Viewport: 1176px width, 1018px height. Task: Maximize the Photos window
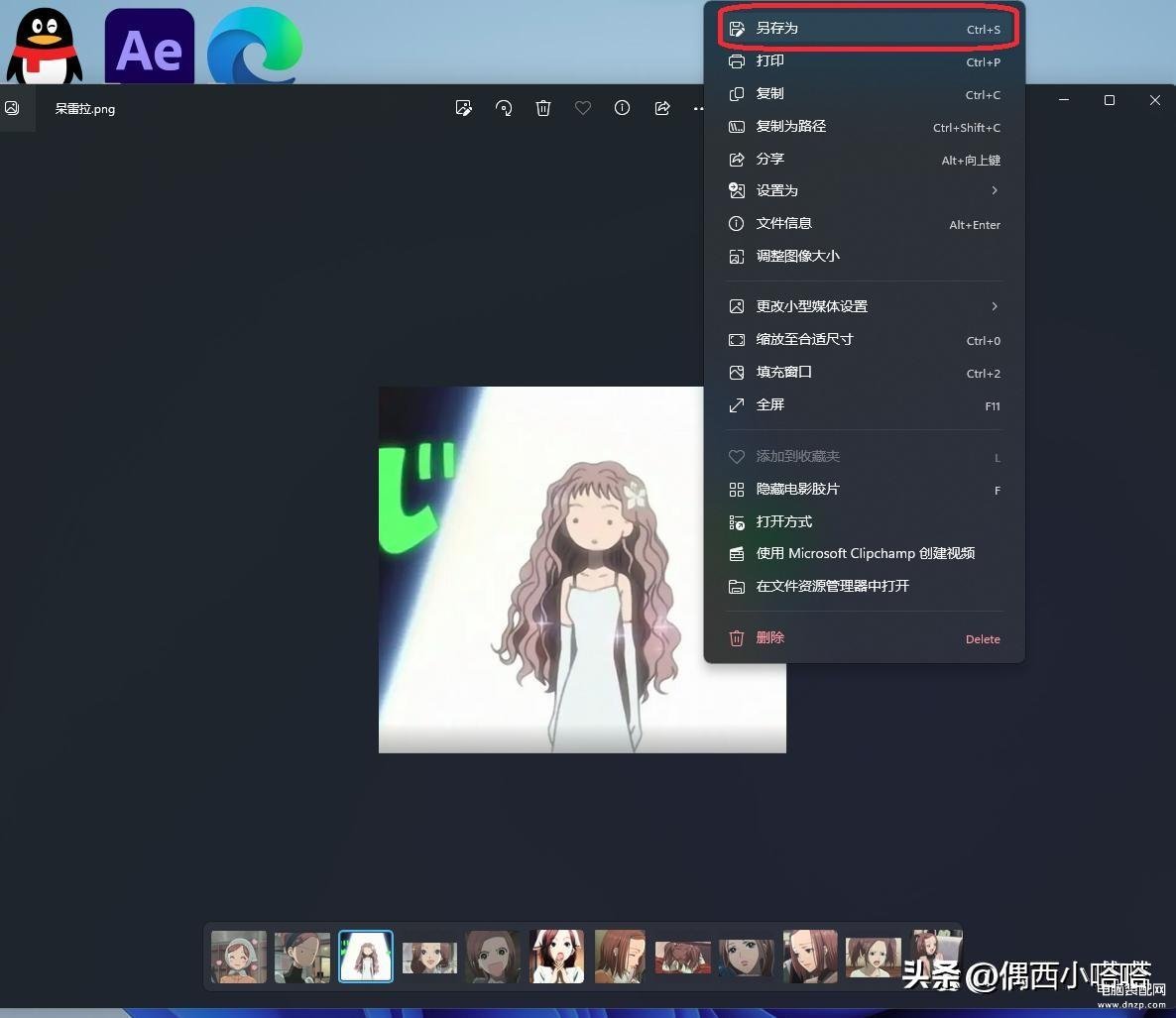click(1110, 100)
